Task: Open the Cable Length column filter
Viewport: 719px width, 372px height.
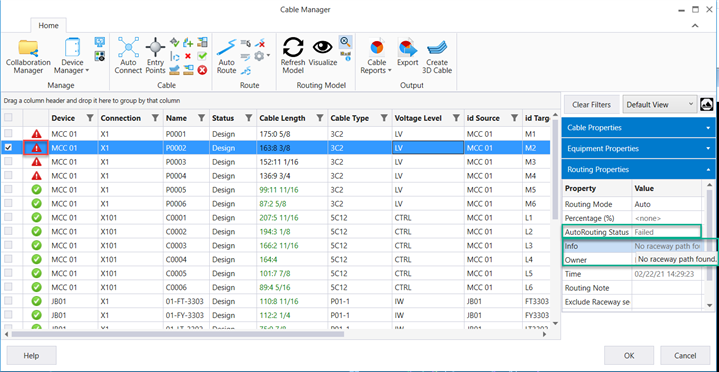Action: click(320, 118)
